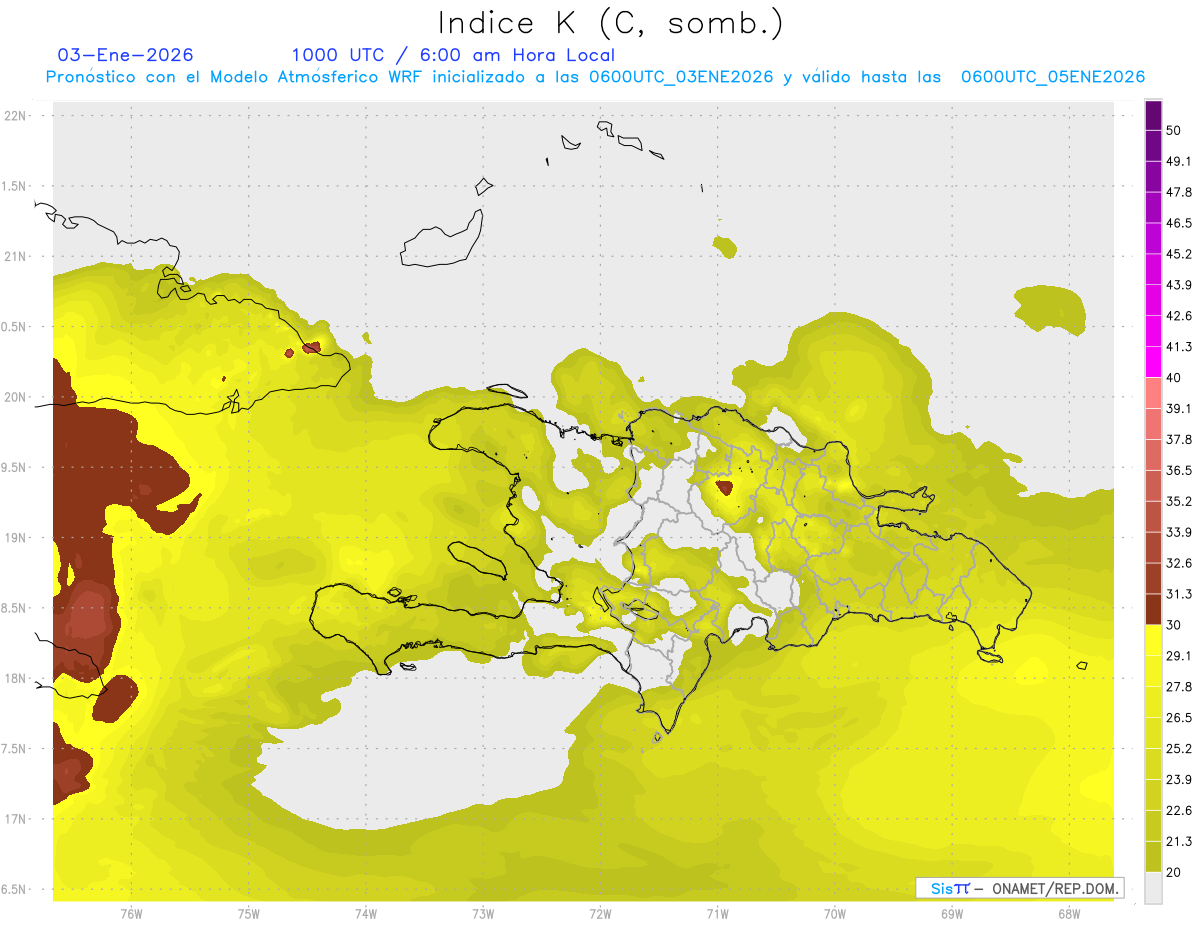Click the "68W" longitude label
Viewport: 1200px width, 927px height.
point(1069,914)
